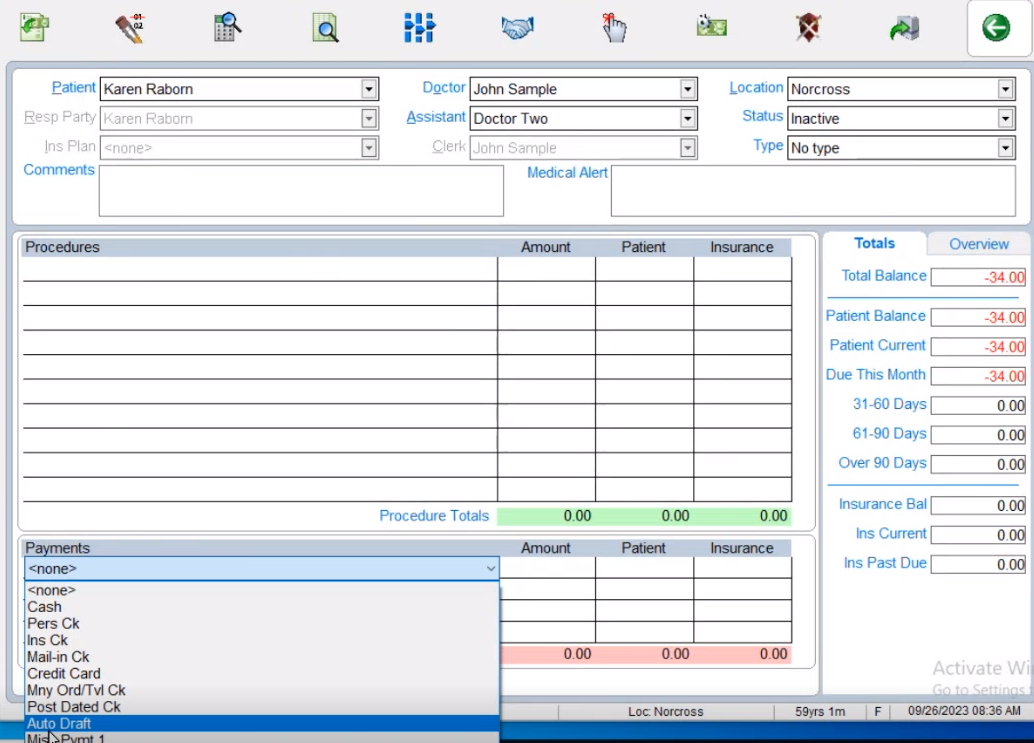The width and height of the screenshot is (1034, 743).
Task: Click the money bill icon
Action: pyautogui.click(x=711, y=27)
